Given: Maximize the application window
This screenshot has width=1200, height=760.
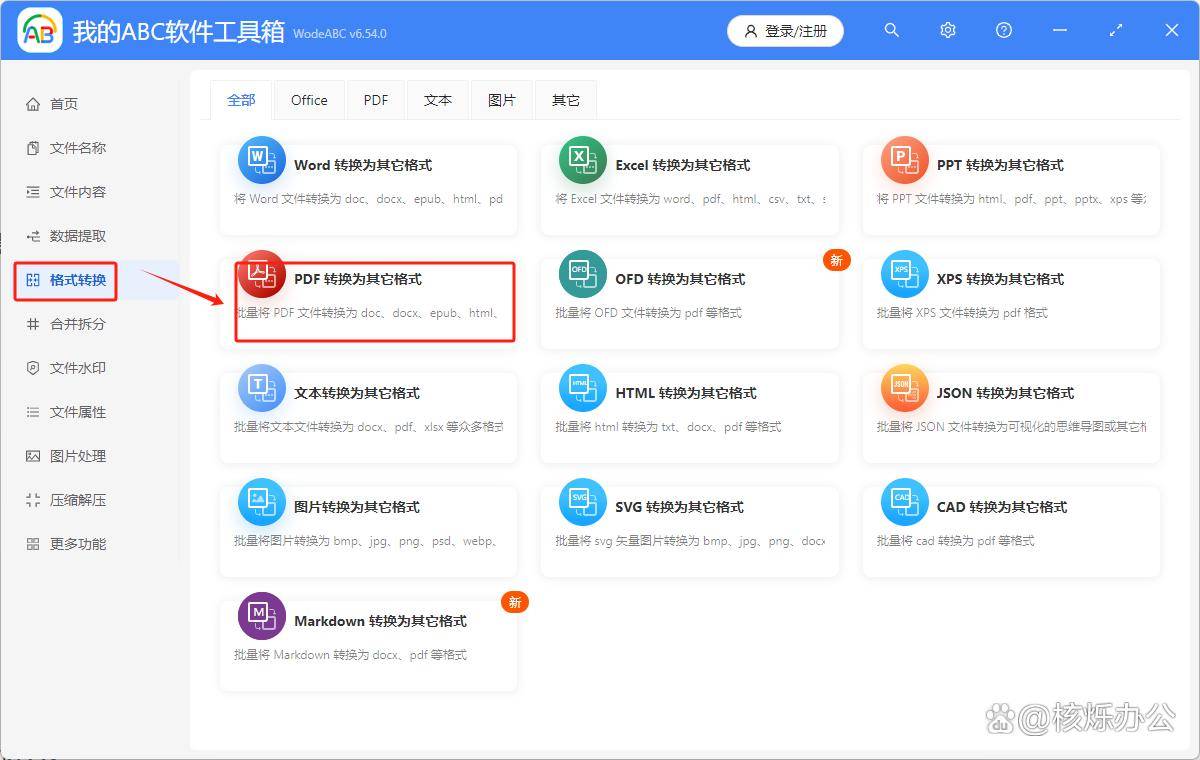Looking at the screenshot, I should pyautogui.click(x=1116, y=31).
